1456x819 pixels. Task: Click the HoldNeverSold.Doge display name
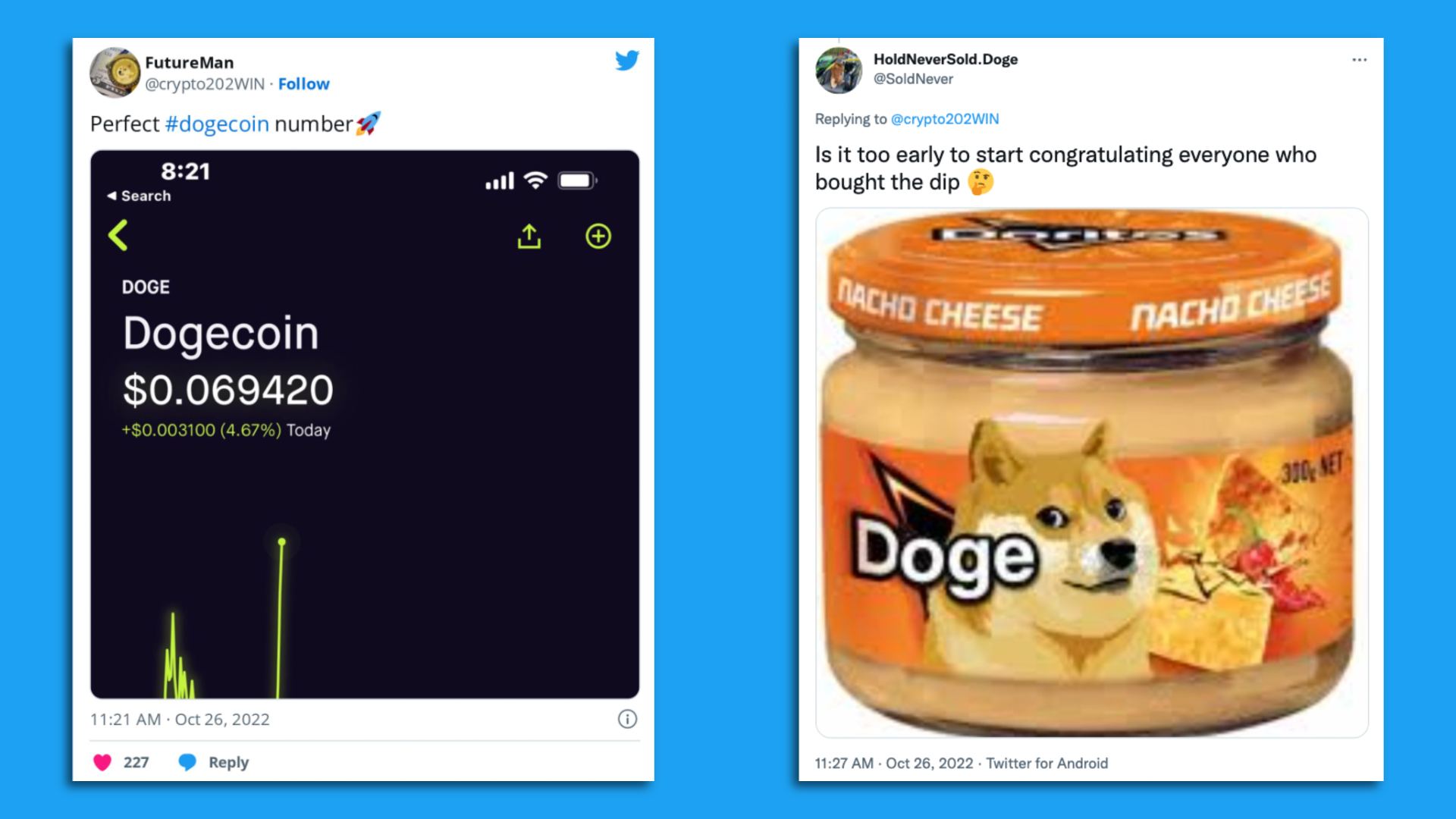945,59
